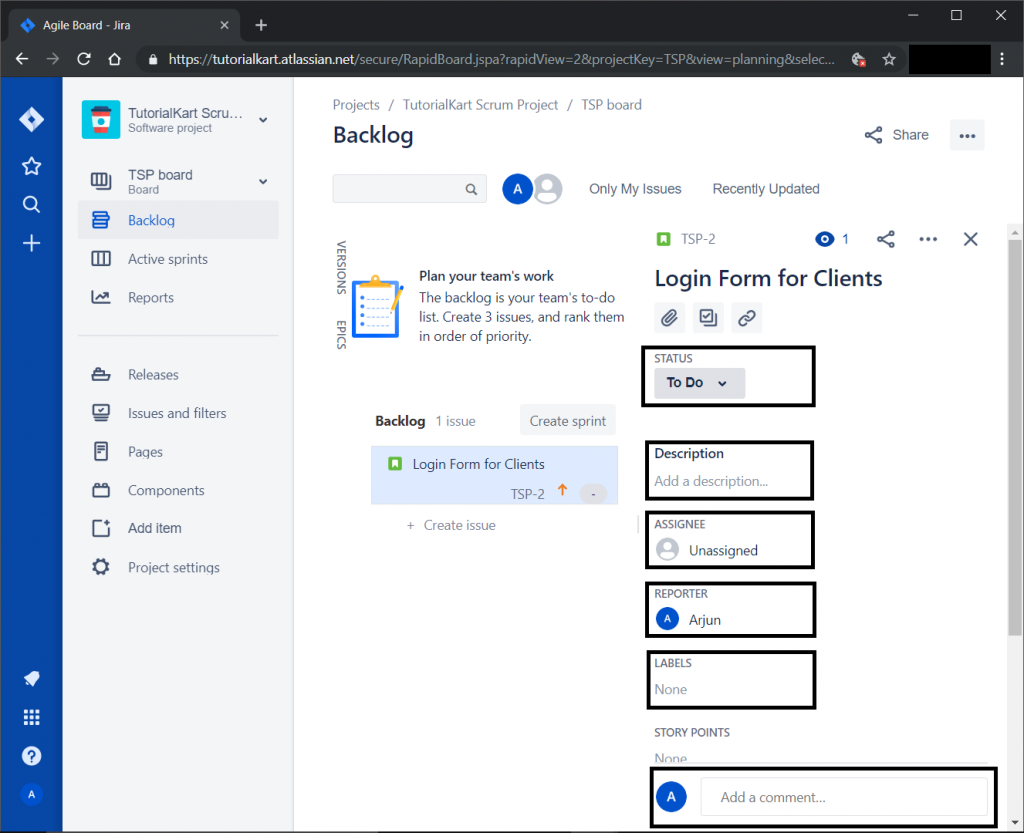Click the browser home icon
The width and height of the screenshot is (1024, 833).
114,59
